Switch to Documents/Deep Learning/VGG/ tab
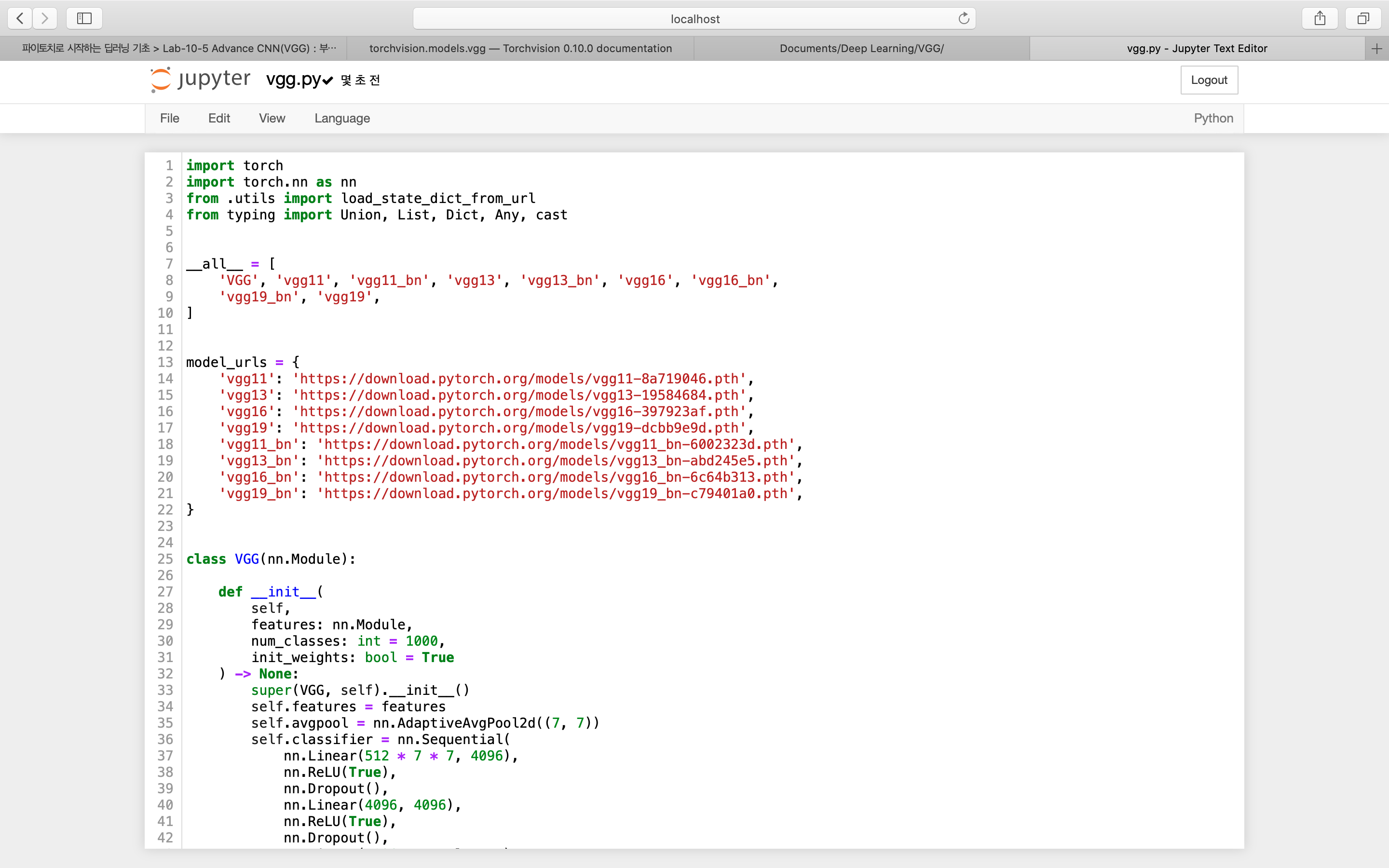This screenshot has width=1389, height=868. point(861,49)
